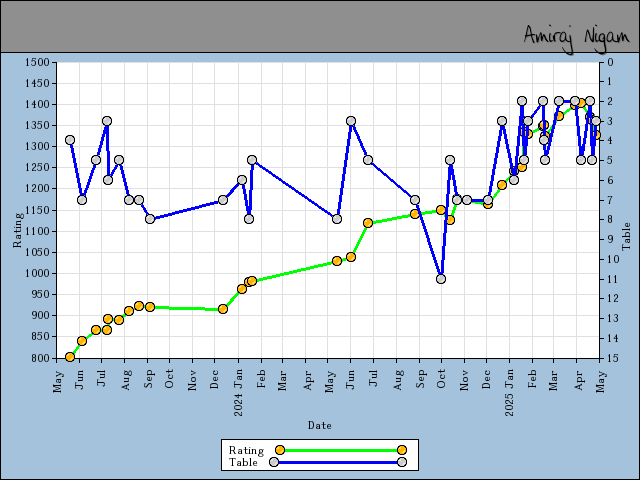The width and height of the screenshot is (640, 480).
Task: Click the Date axis title
Action: point(320,425)
